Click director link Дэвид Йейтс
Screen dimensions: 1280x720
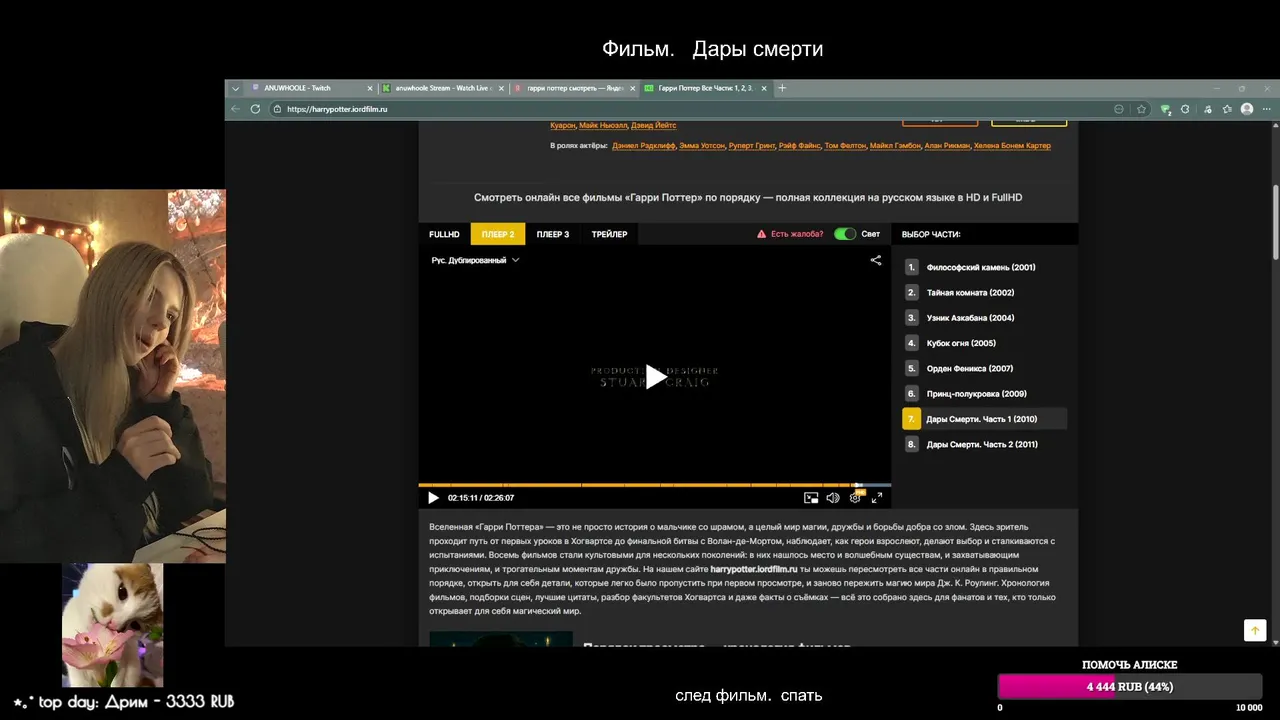pyautogui.click(x=653, y=125)
